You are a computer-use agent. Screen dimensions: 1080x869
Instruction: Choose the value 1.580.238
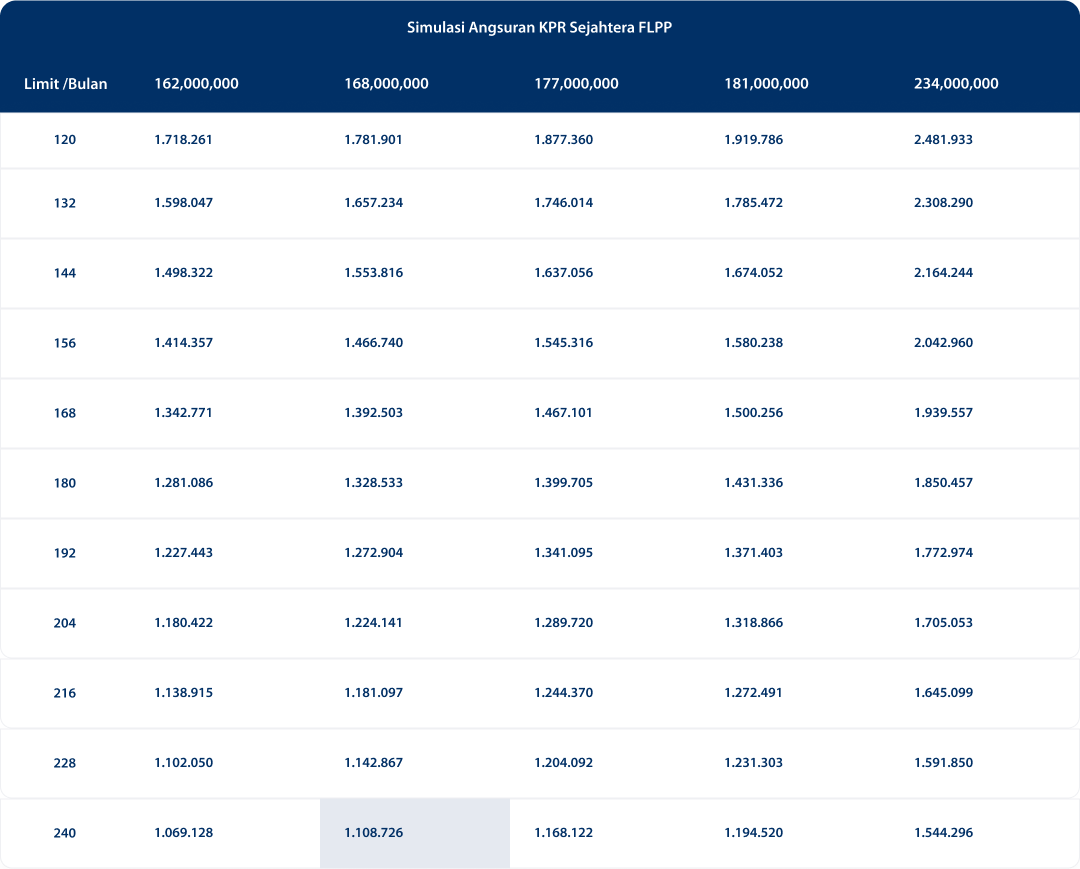click(x=754, y=343)
